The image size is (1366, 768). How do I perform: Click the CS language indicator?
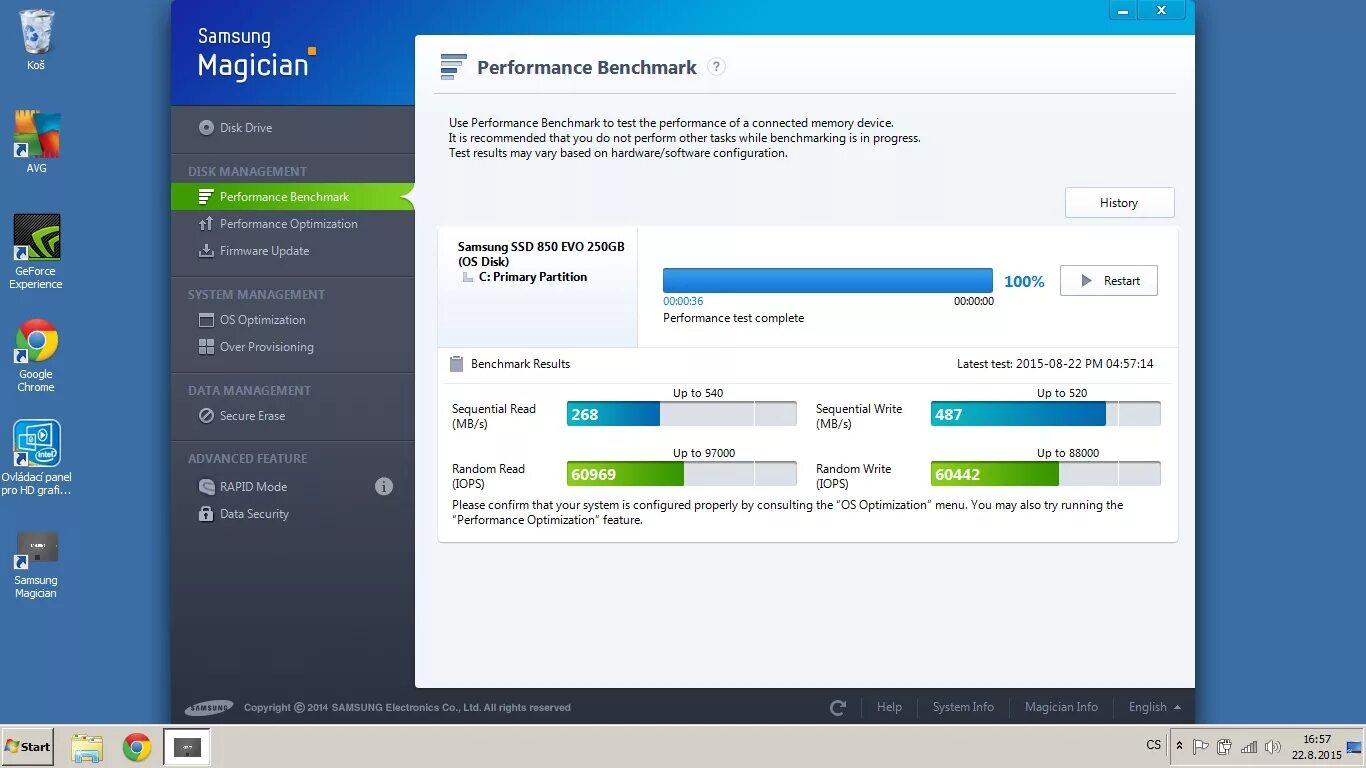[x=1154, y=745]
